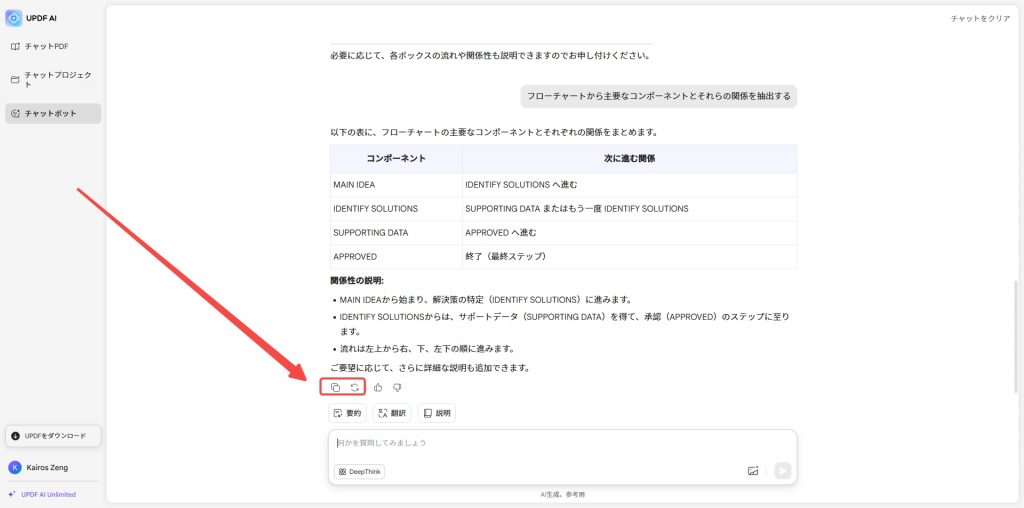The width and height of the screenshot is (1024, 508).
Task: Click the folder icon beside チャットプロジェクト
Action: [x=15, y=80]
